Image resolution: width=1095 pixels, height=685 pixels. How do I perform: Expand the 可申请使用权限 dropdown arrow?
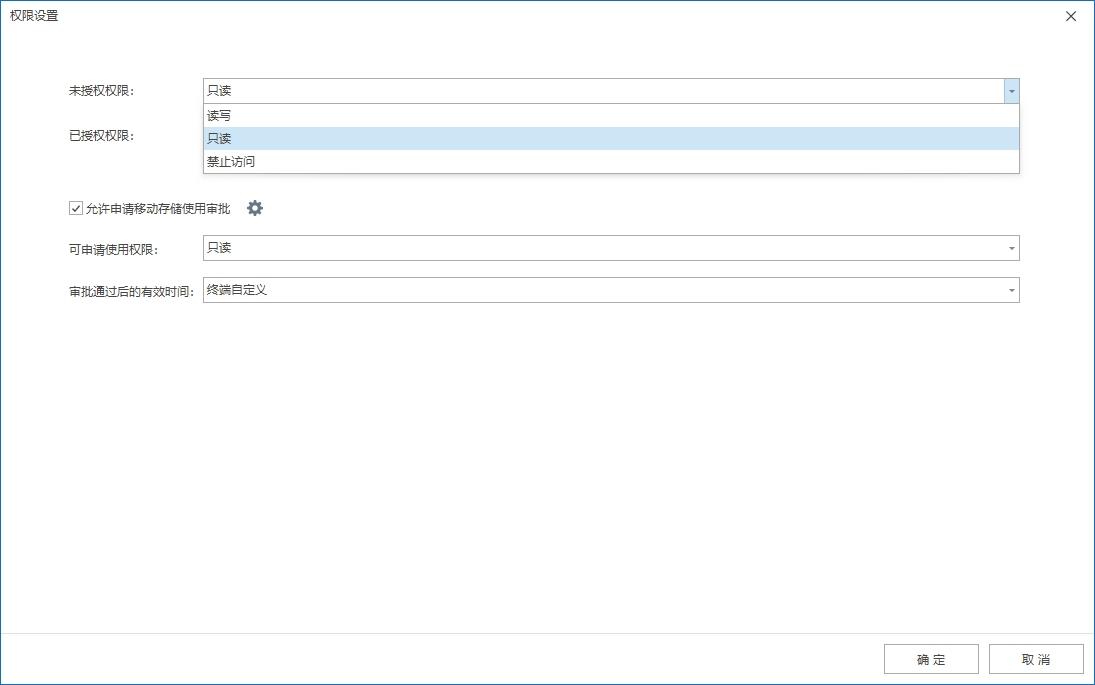(1011, 248)
